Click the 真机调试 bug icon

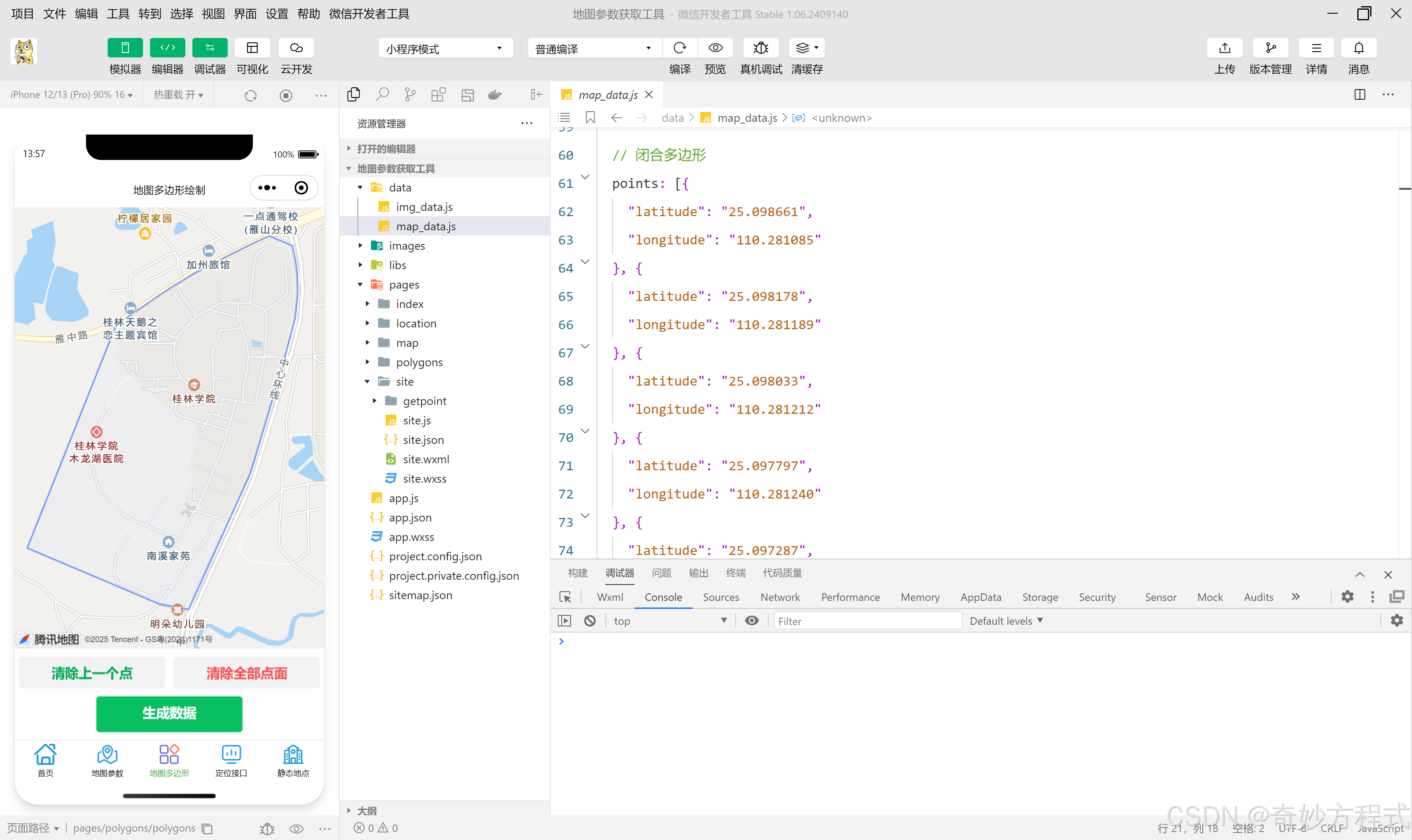point(760,48)
